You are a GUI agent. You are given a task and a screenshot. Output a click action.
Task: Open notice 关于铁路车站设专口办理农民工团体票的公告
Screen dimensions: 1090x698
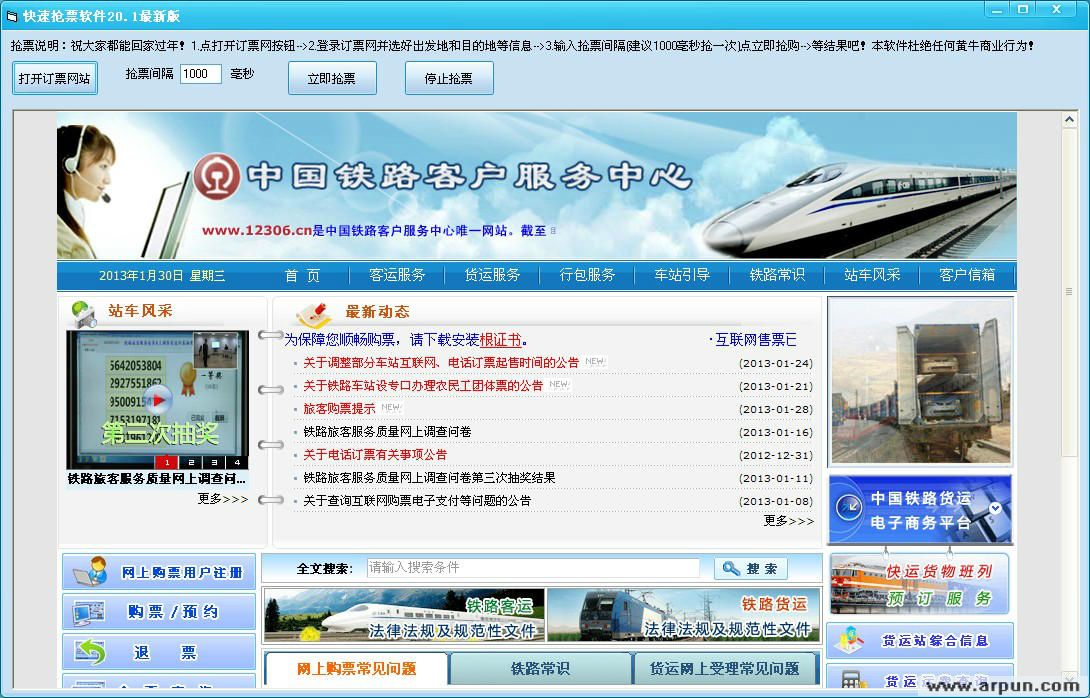click(x=423, y=386)
